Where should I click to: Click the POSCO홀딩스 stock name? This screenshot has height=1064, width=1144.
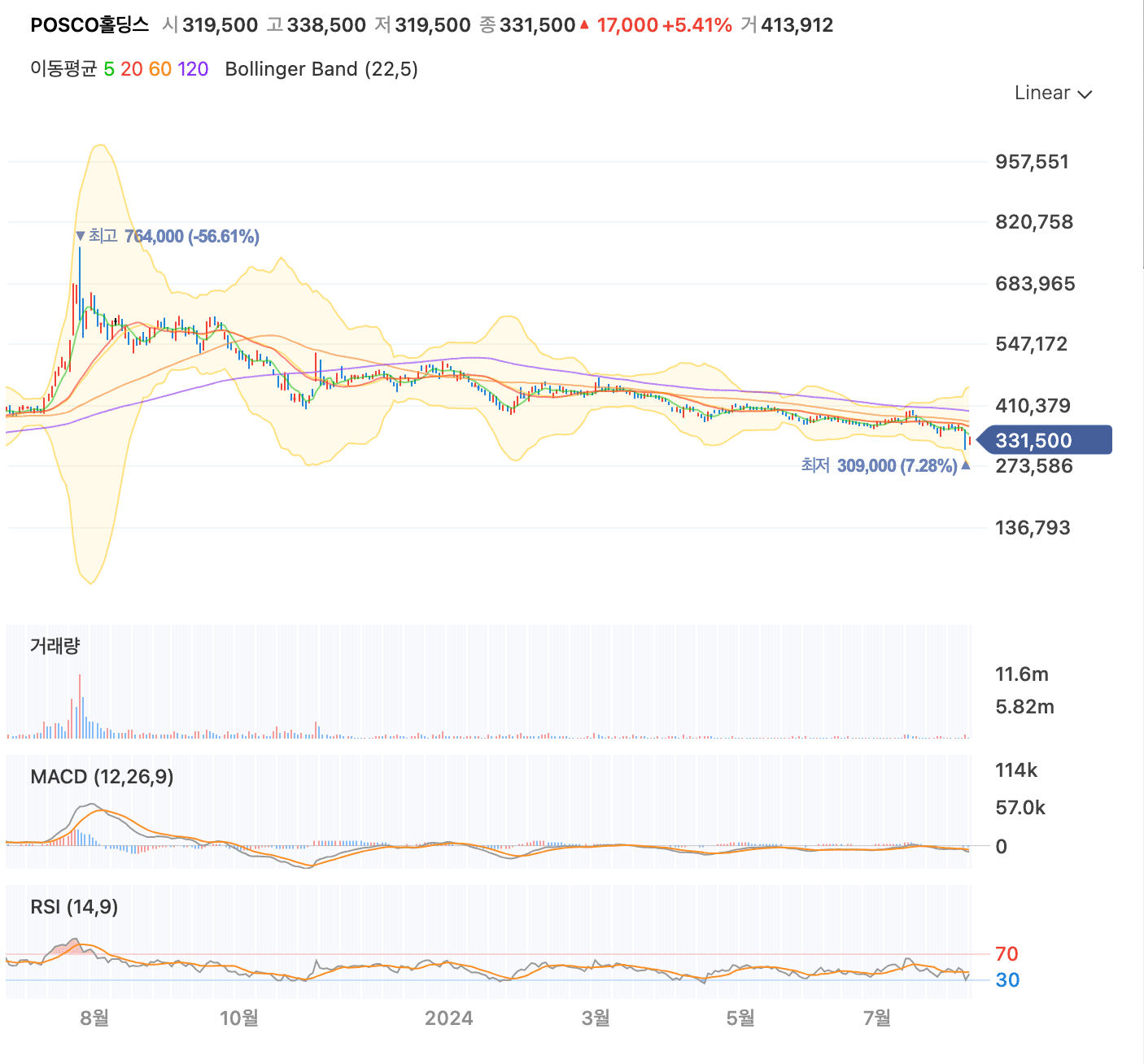coord(90,24)
